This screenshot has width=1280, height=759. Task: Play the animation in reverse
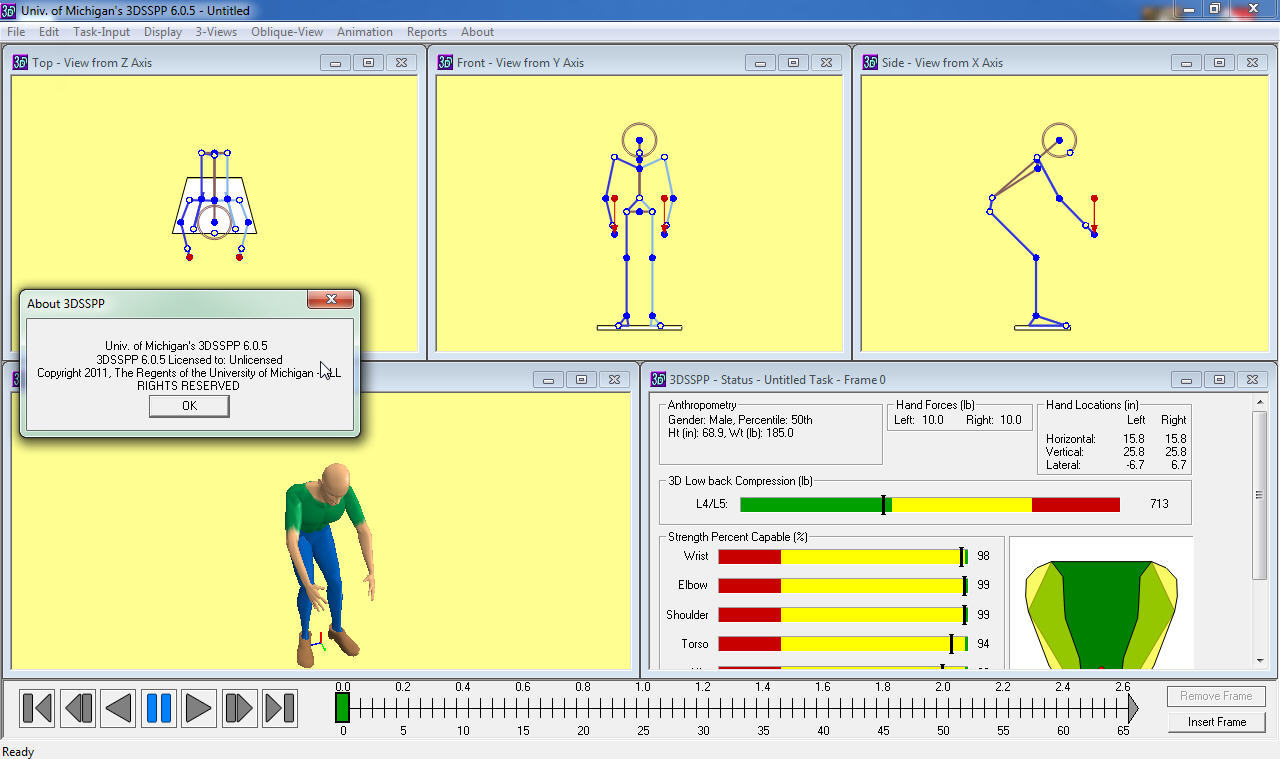point(119,708)
